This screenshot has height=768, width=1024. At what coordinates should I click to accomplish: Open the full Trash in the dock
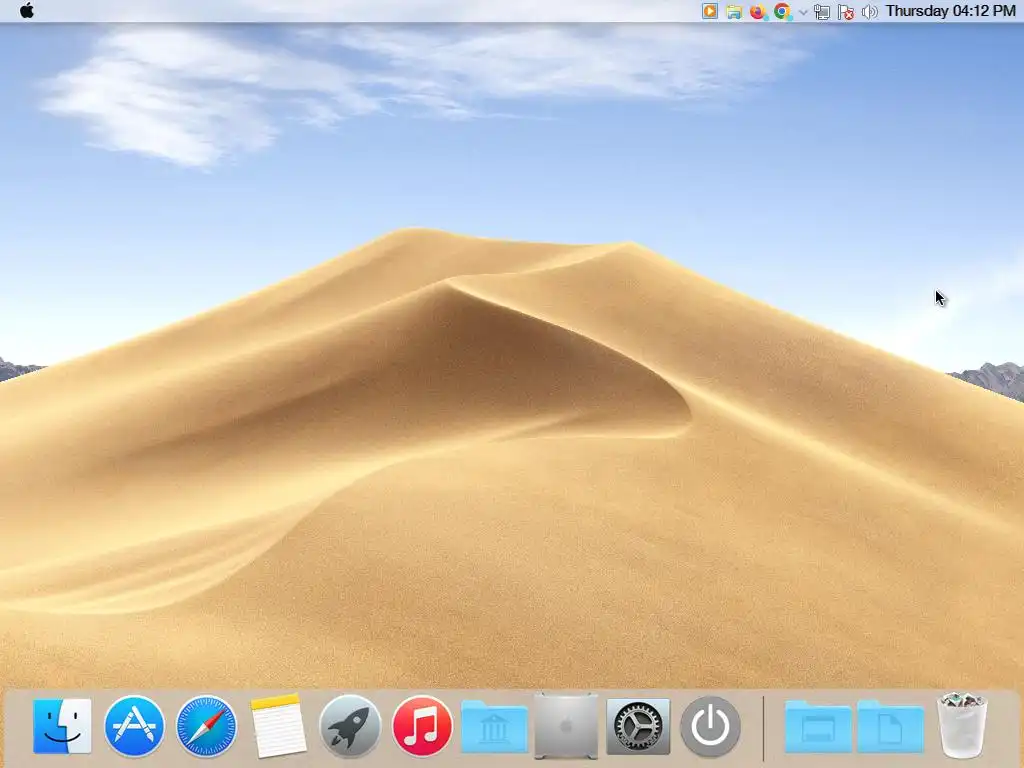click(962, 726)
